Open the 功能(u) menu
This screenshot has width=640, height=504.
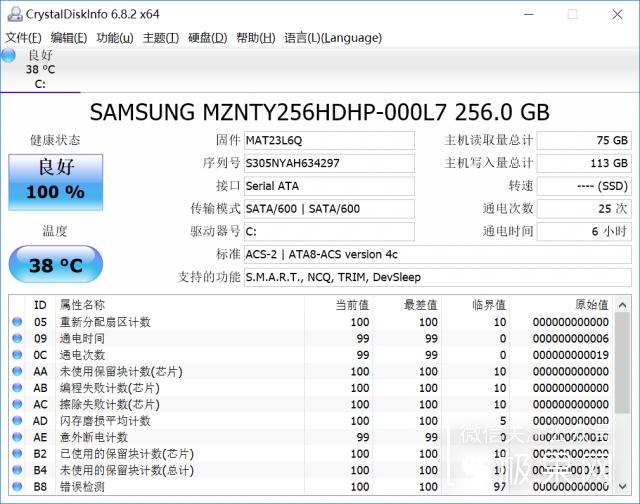coord(115,38)
